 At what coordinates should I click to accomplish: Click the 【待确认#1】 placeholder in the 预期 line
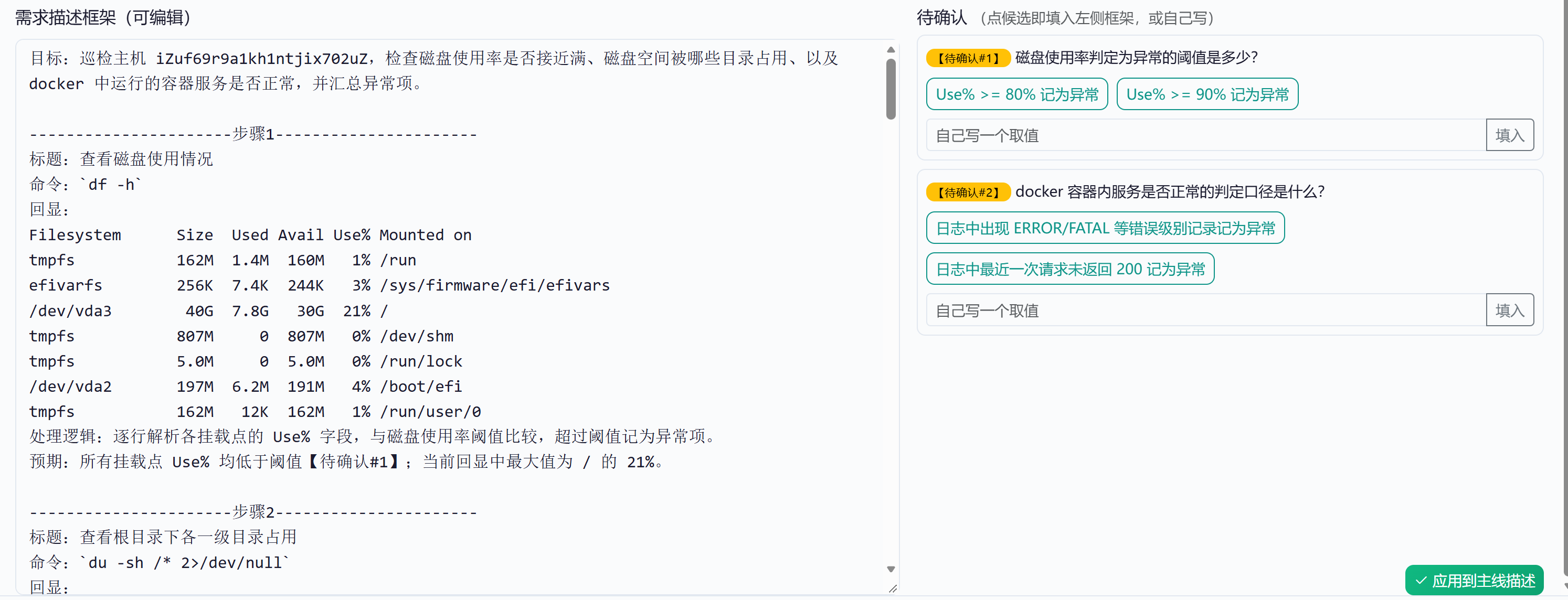[353, 462]
